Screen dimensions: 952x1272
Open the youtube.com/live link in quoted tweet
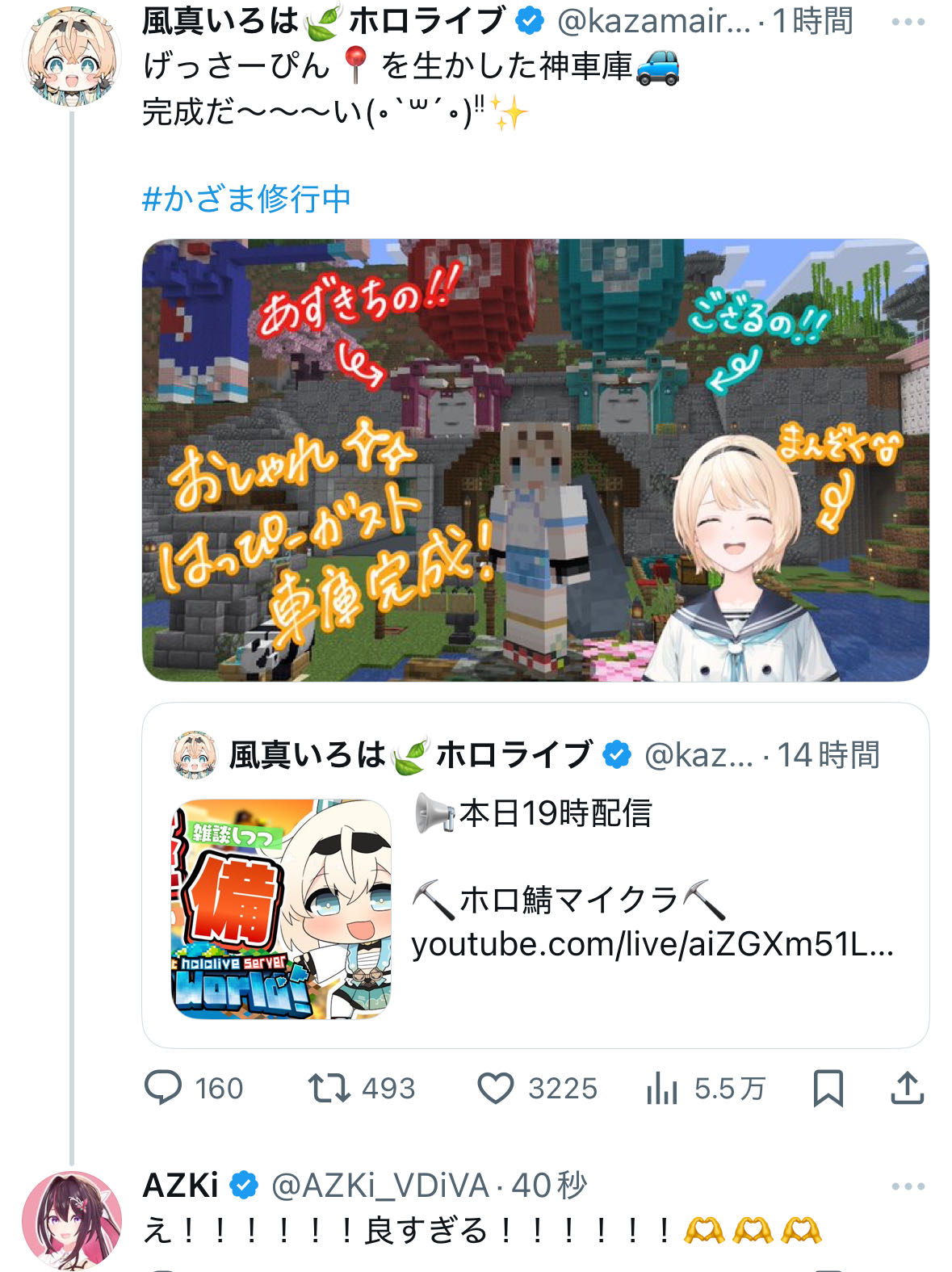coord(652,944)
